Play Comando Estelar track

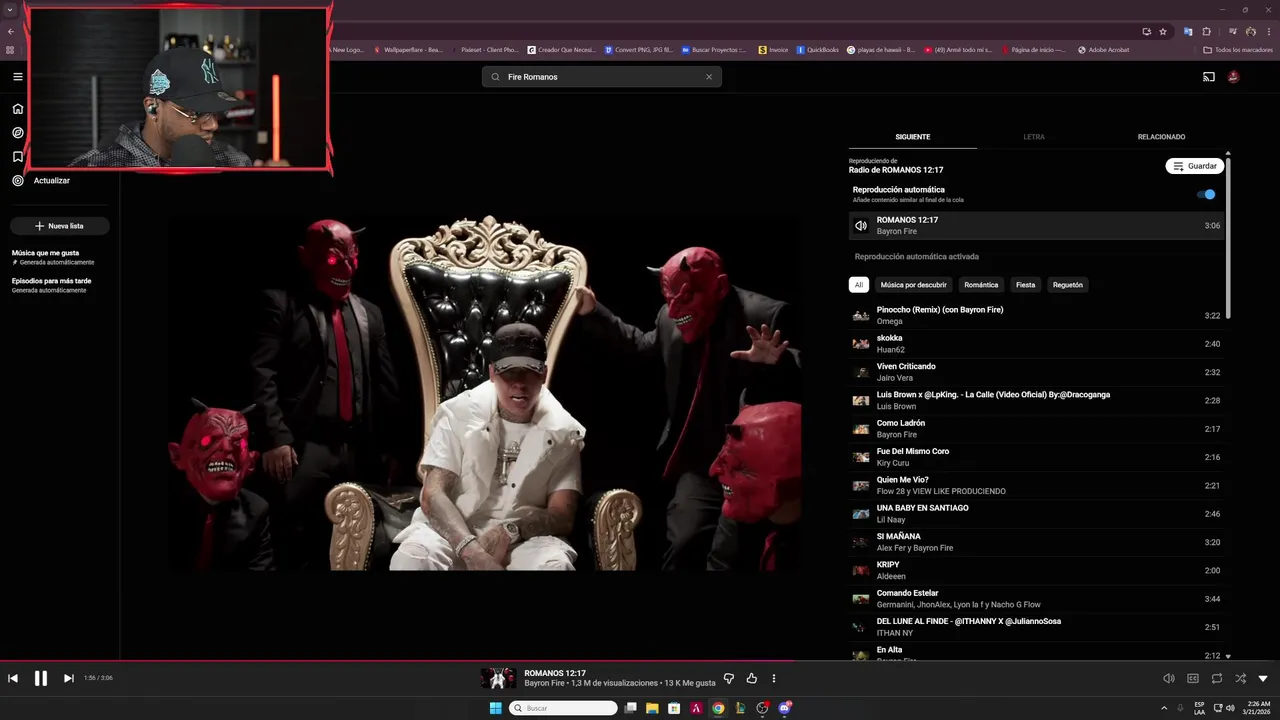(x=1036, y=599)
